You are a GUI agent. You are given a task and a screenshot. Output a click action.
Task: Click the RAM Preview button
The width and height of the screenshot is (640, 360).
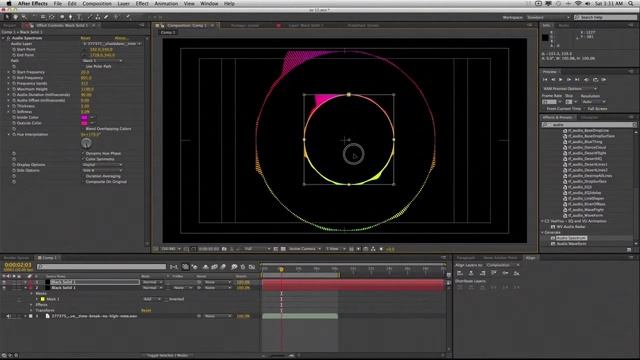tap(604, 80)
